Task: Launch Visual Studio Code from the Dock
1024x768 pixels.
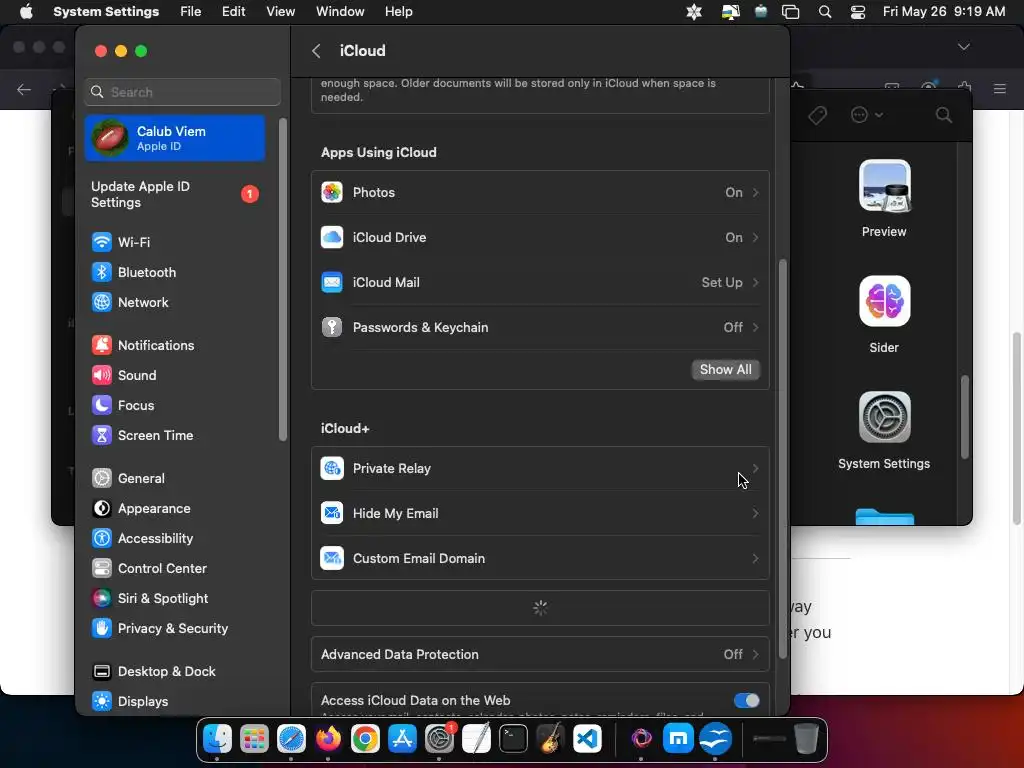Action: coord(587,739)
